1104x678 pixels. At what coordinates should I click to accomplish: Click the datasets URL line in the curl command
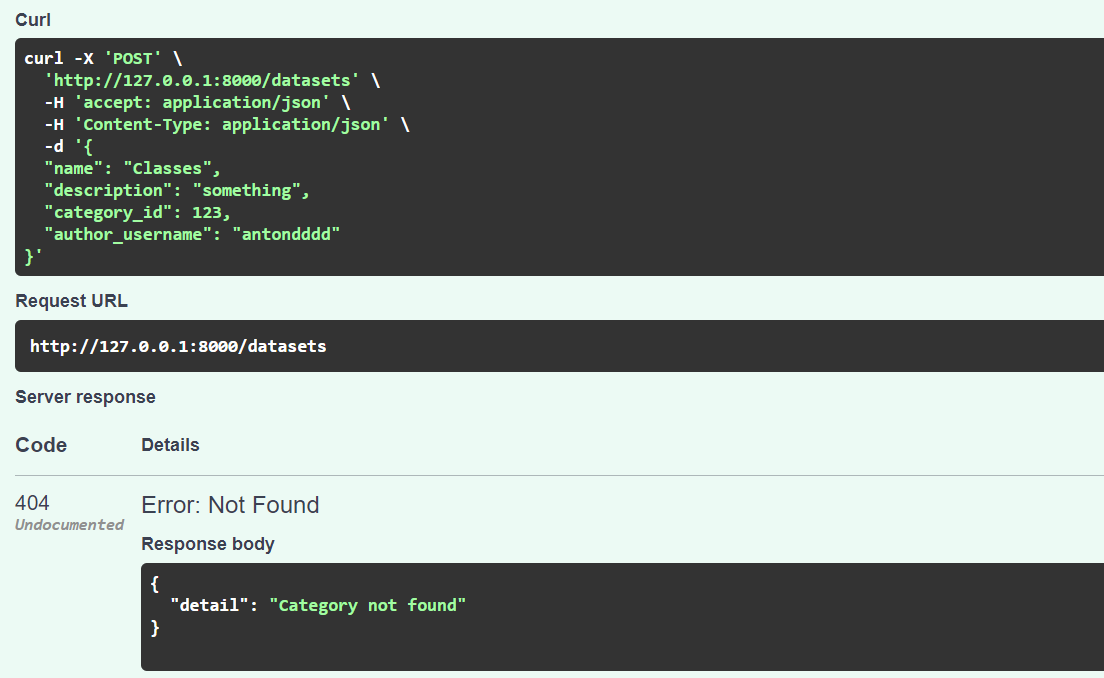(x=212, y=81)
